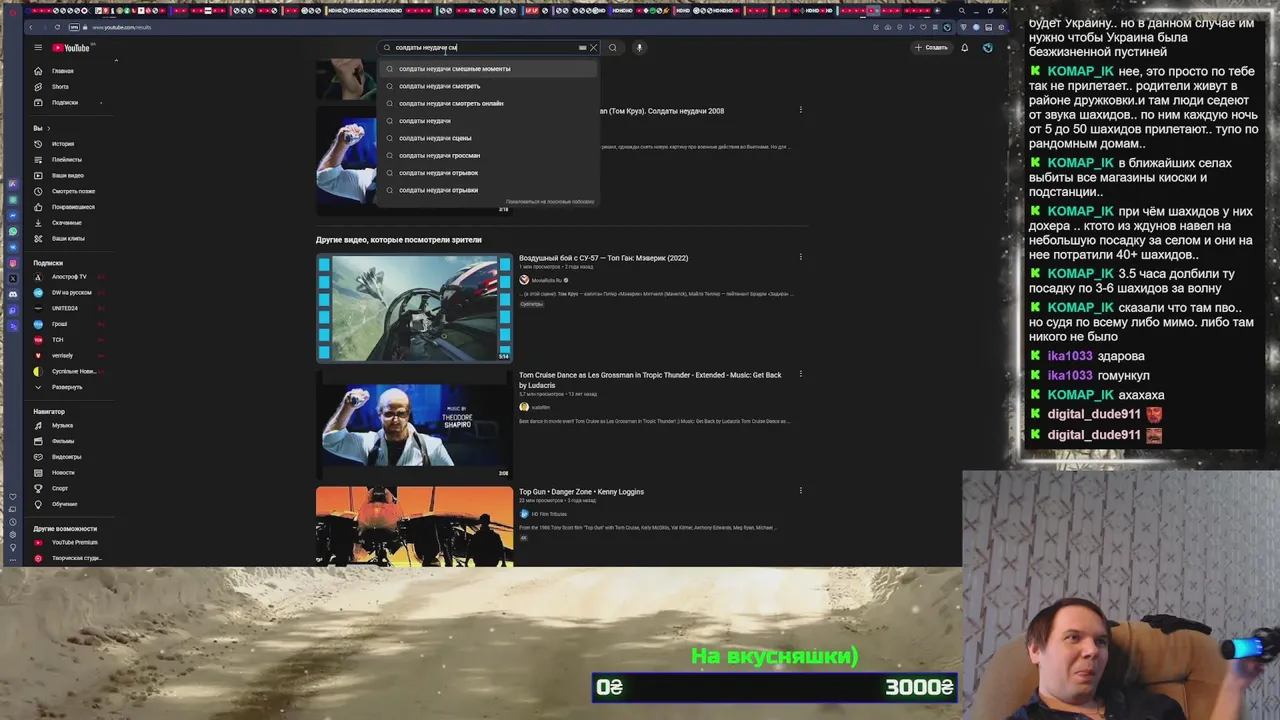This screenshot has height=720, width=1280.
Task: Open WhatsApp icon in browser sidebar
Action: click(x=13, y=231)
